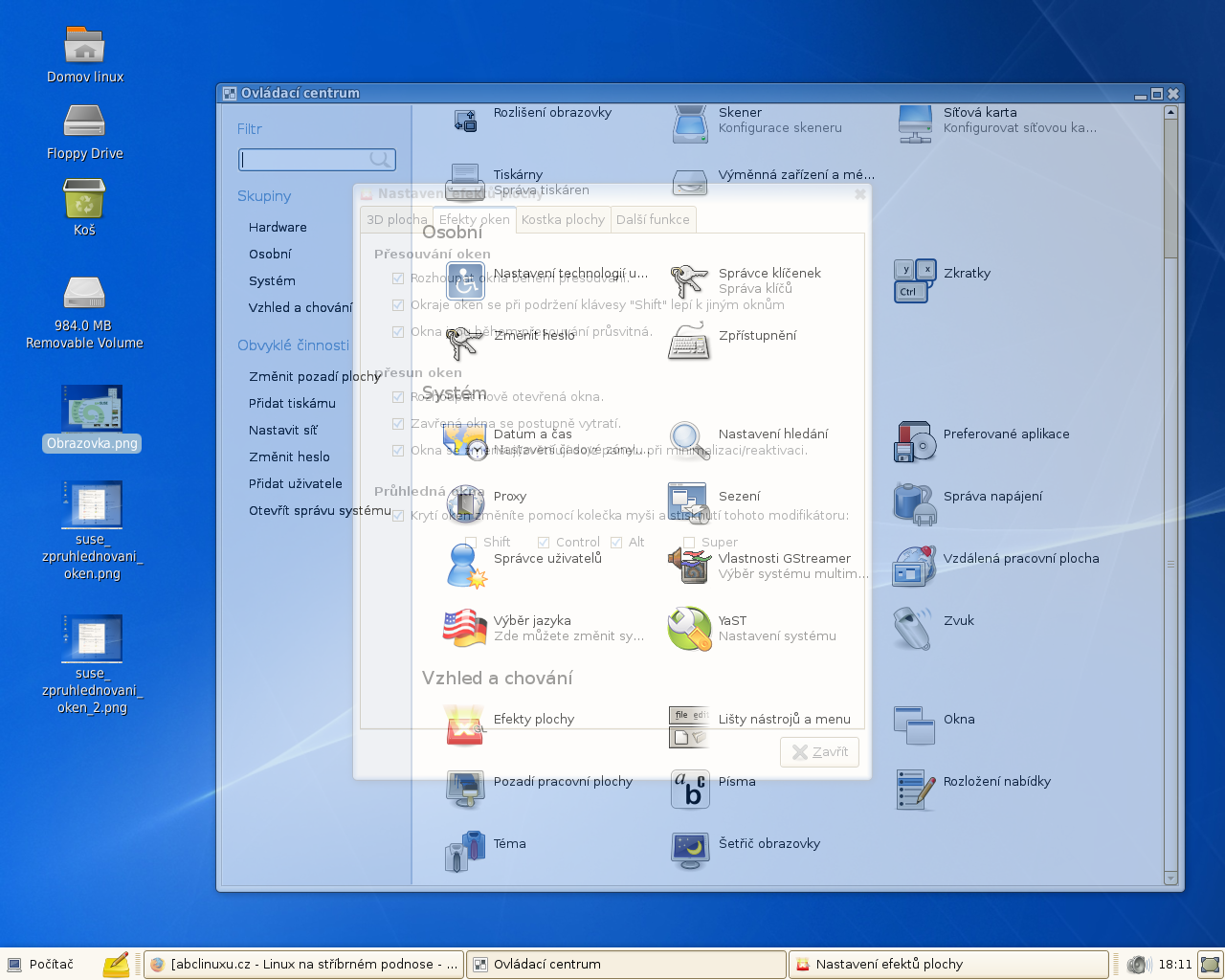Click scrollbar down arrow in Ovládací centrum
The width and height of the screenshot is (1225, 980).
tap(1170, 878)
